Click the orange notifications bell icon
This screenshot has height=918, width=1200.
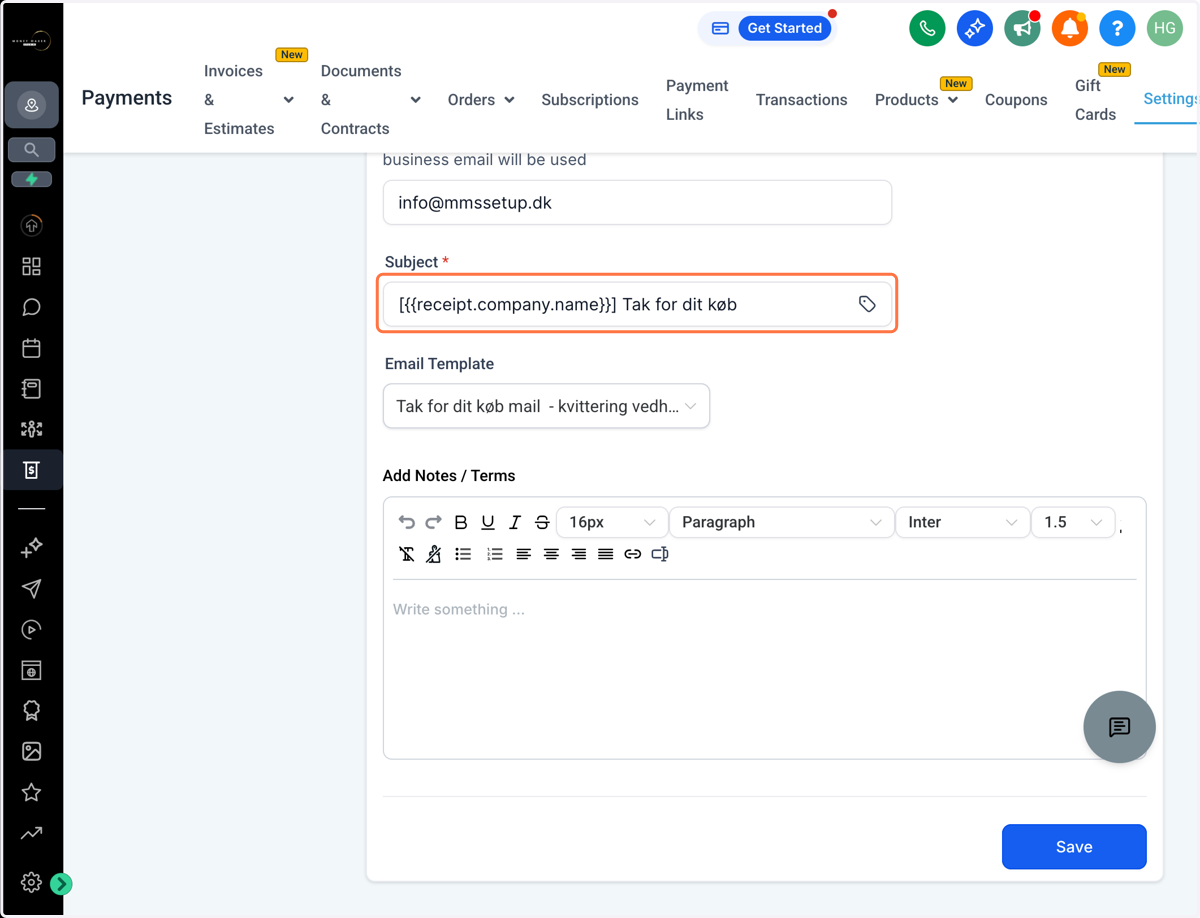(1069, 28)
